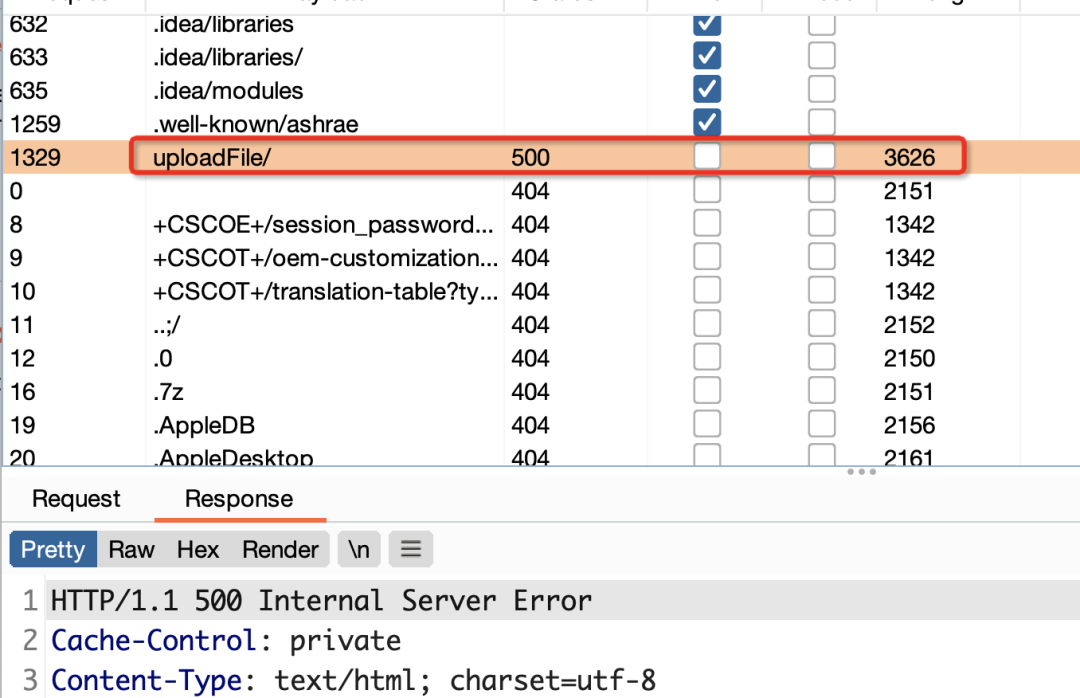
Task: Select the .well-known/ashrae payload
Action: 256,124
